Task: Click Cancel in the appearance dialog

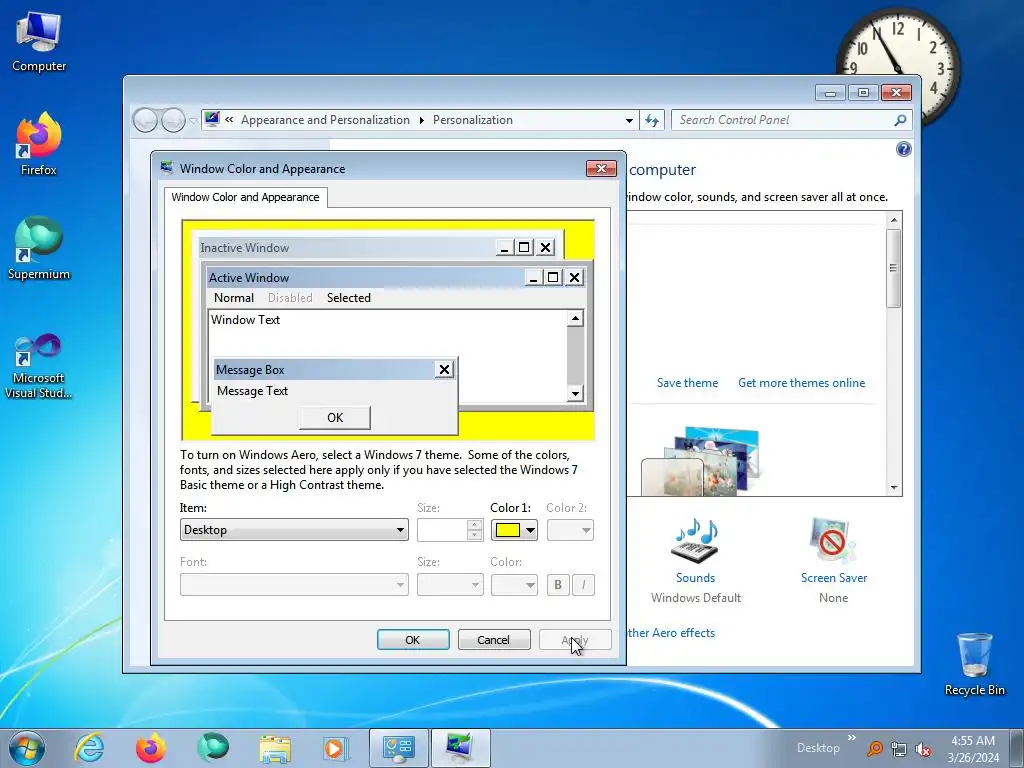Action: (493, 640)
